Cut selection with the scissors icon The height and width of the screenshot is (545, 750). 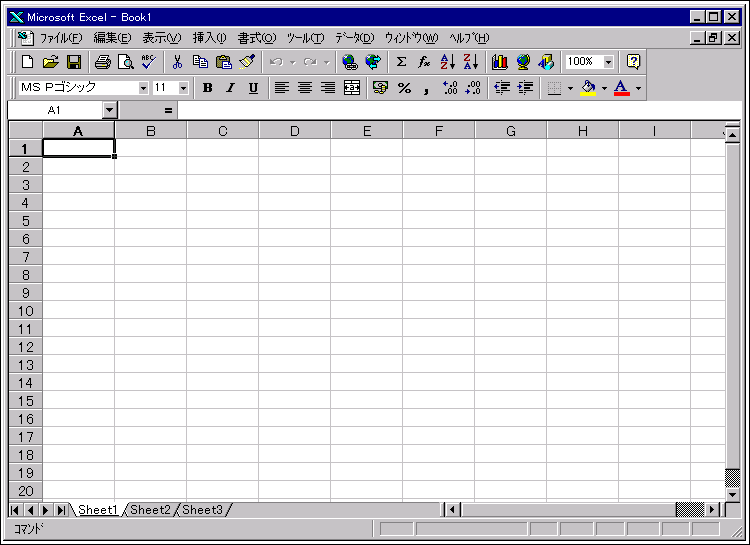[x=177, y=62]
